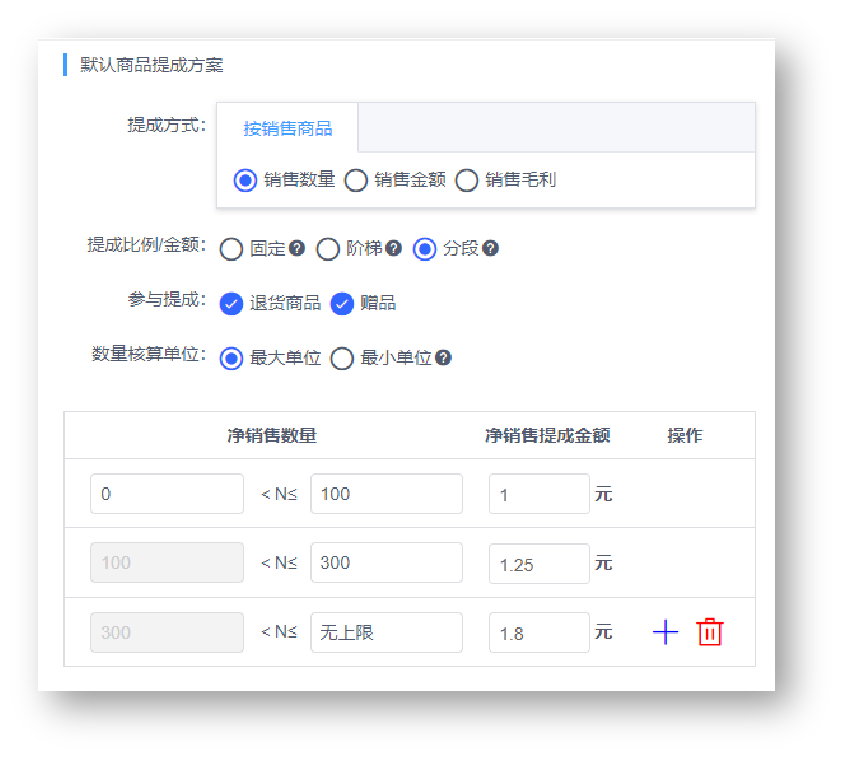Select the 销售数量 radio button

point(245,180)
